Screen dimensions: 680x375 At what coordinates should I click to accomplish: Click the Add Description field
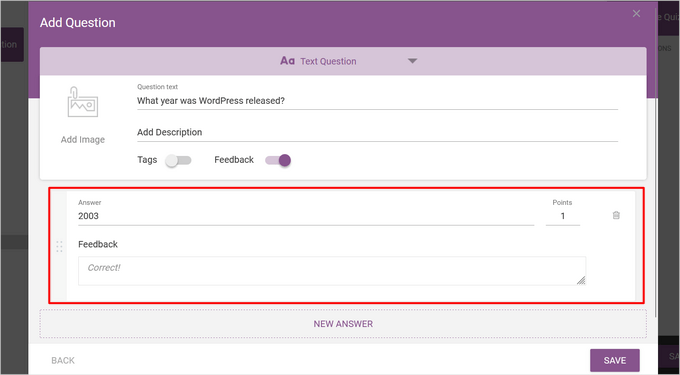click(377, 132)
